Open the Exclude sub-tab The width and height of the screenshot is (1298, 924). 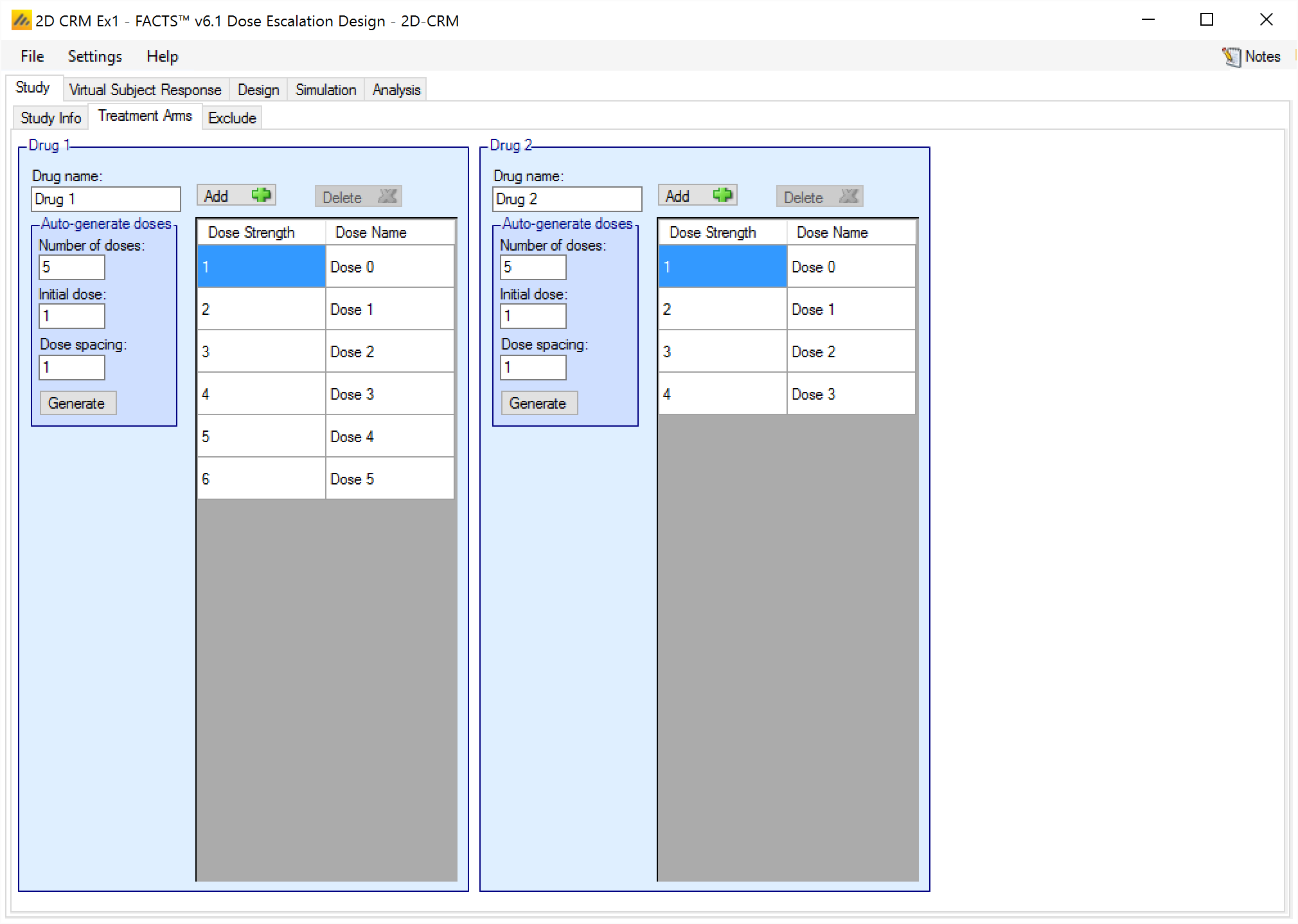point(232,118)
